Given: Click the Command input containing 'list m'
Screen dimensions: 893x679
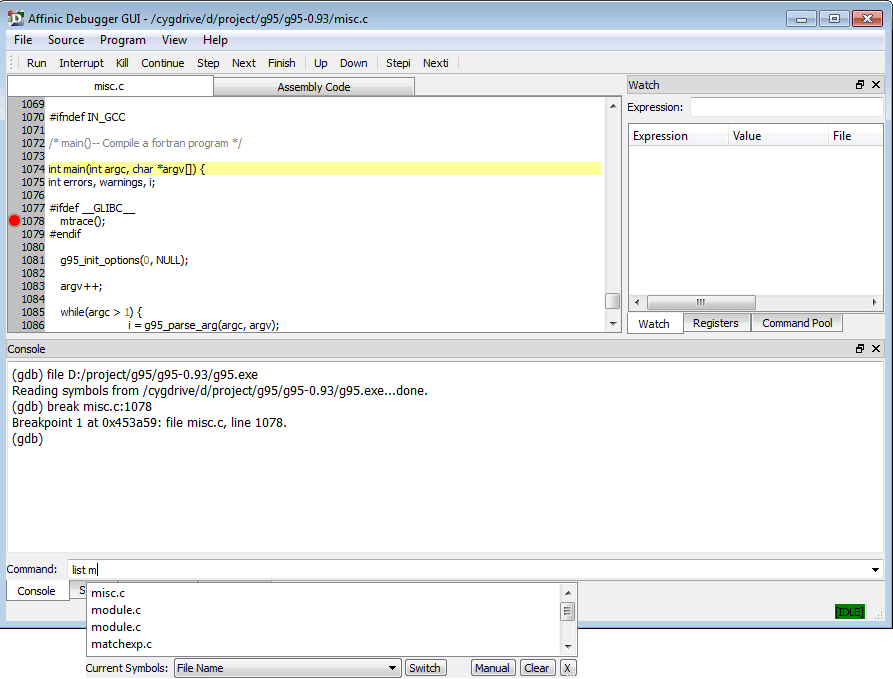Looking at the screenshot, I should (467, 570).
